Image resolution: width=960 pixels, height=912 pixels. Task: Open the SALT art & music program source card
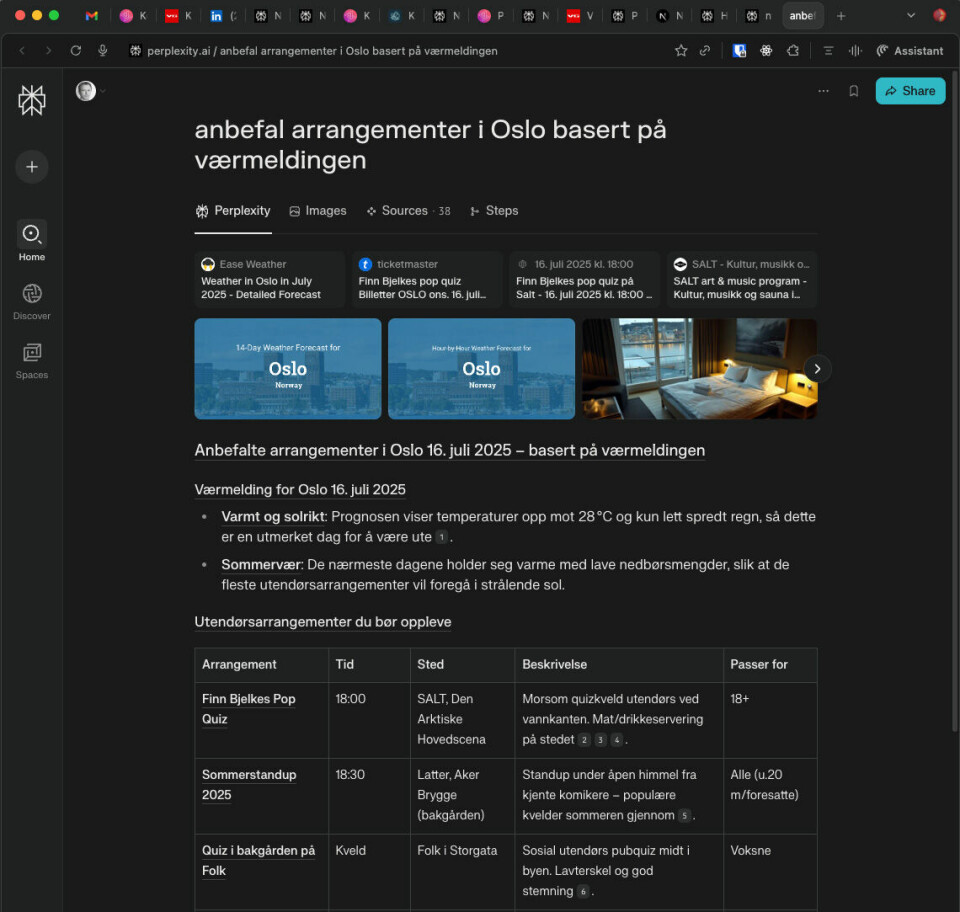pos(742,279)
